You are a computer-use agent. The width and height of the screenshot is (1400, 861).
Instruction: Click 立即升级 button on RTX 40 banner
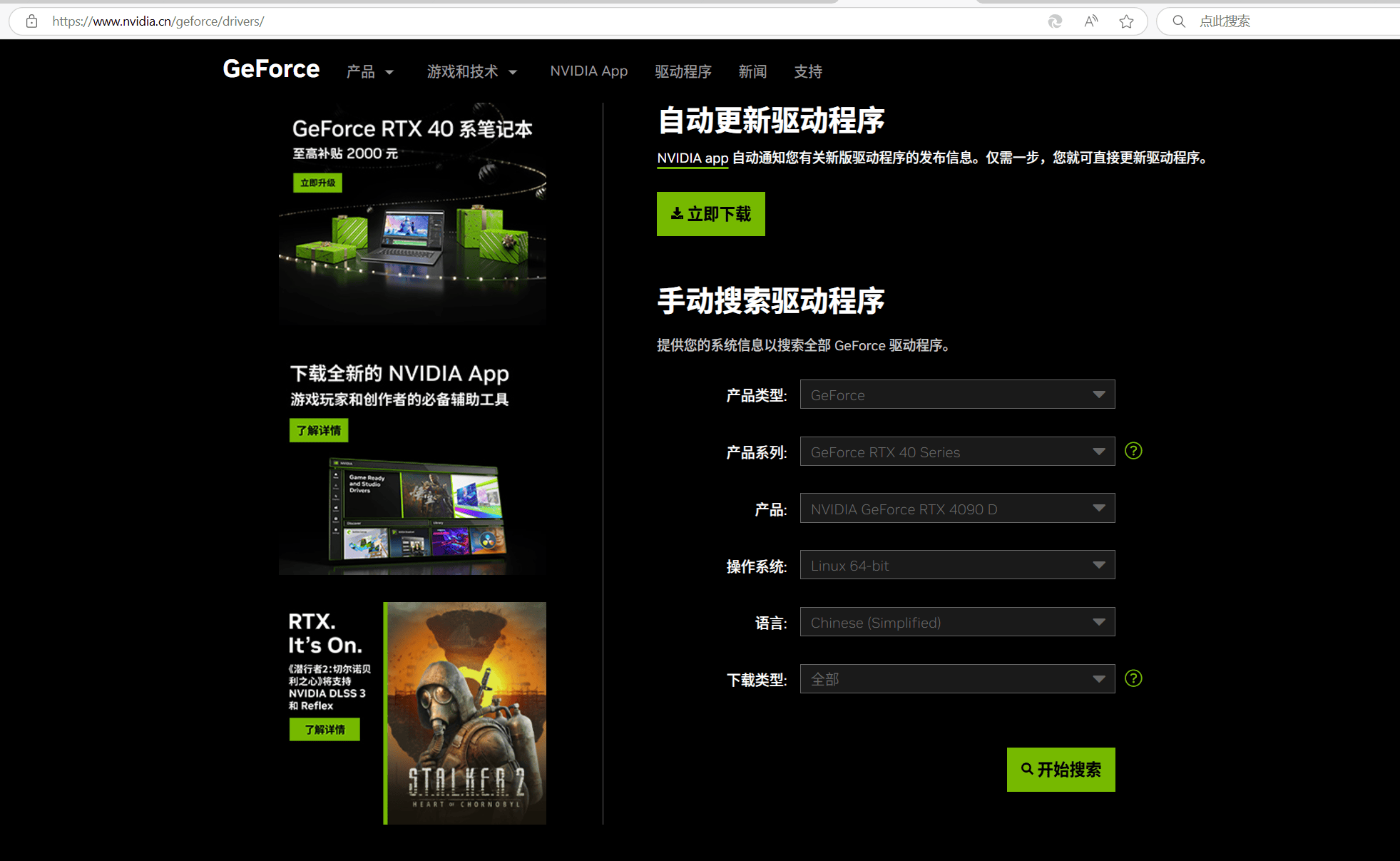[317, 183]
